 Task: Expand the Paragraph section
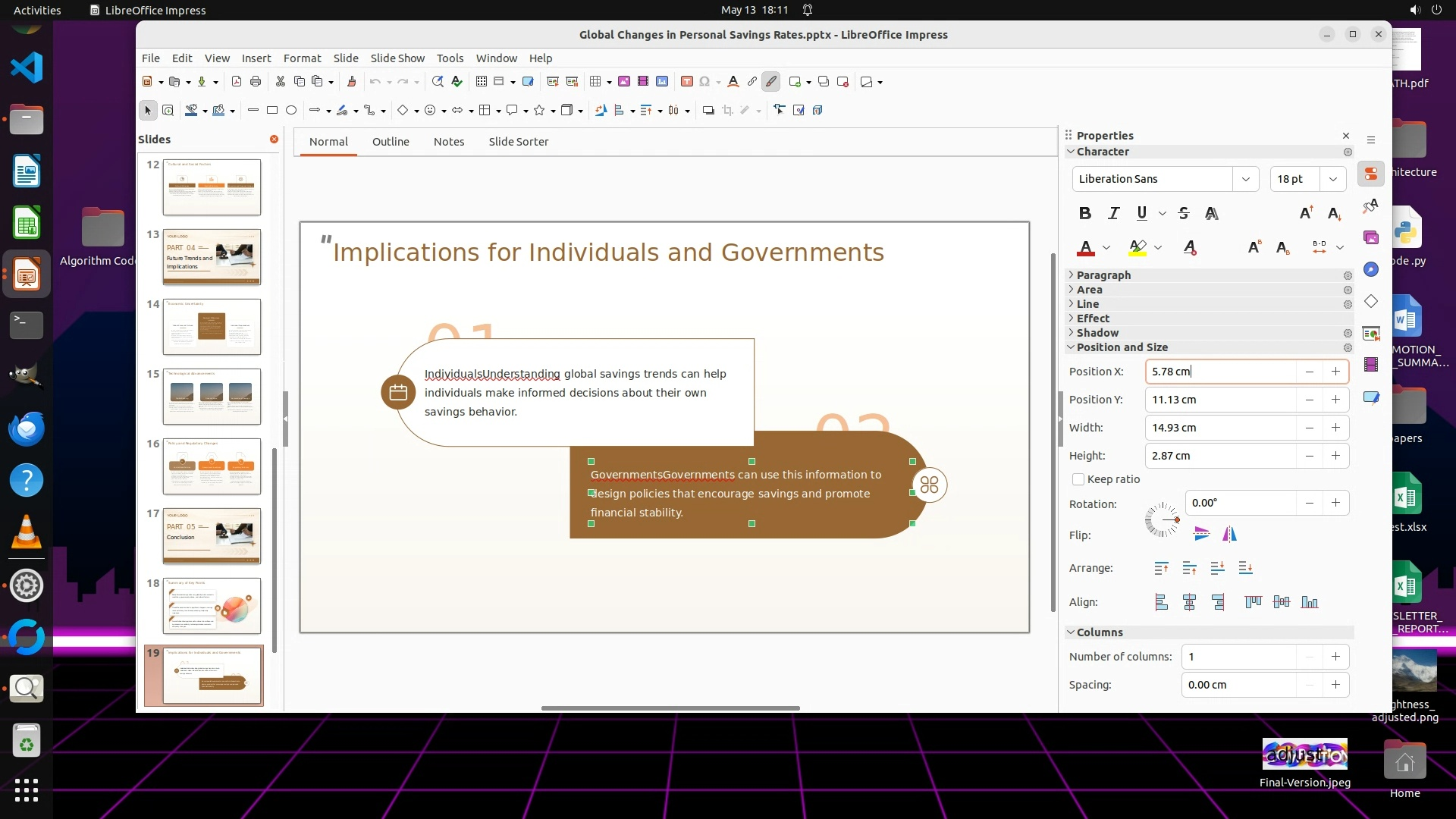pos(1103,275)
